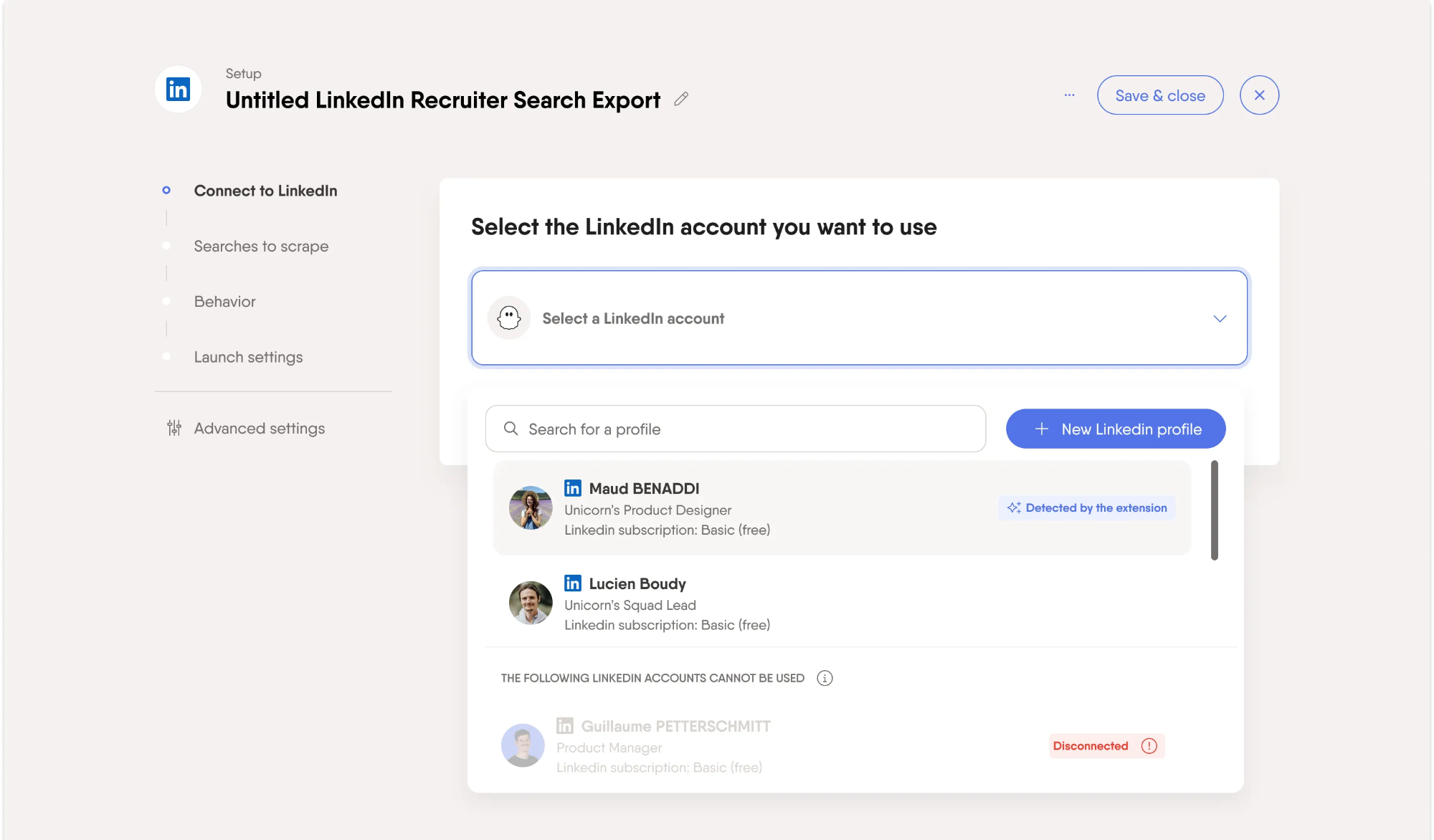Click the account list scrollbar
1434x840 pixels.
pos(1215,510)
